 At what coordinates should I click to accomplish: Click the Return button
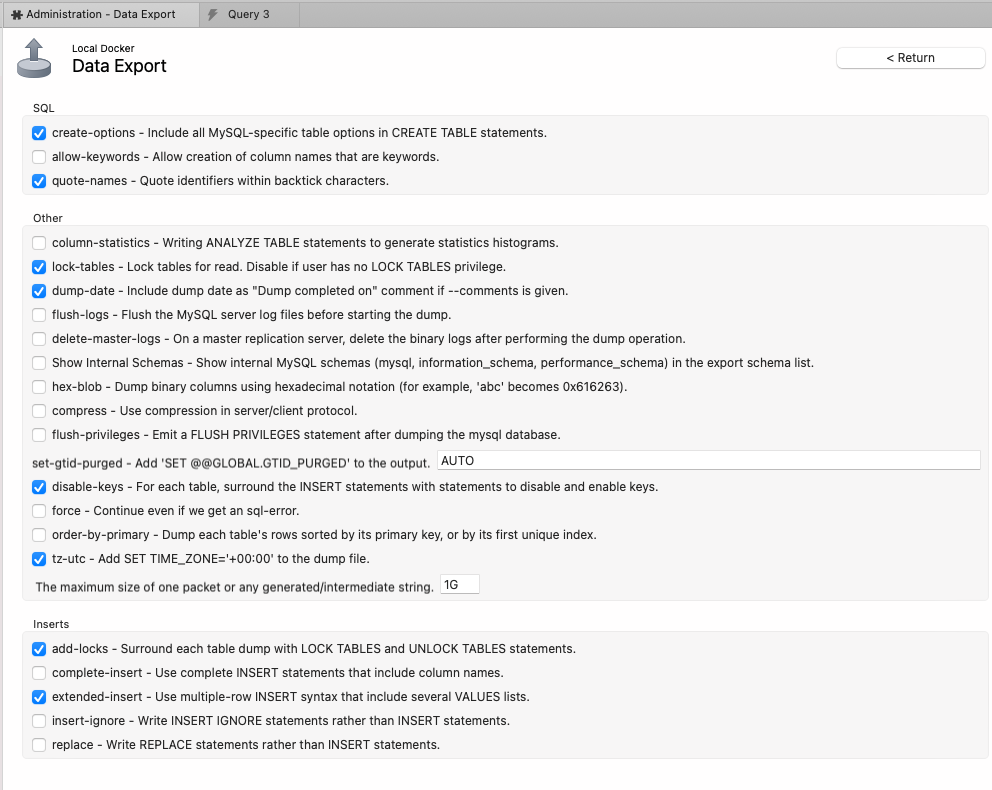click(910, 58)
